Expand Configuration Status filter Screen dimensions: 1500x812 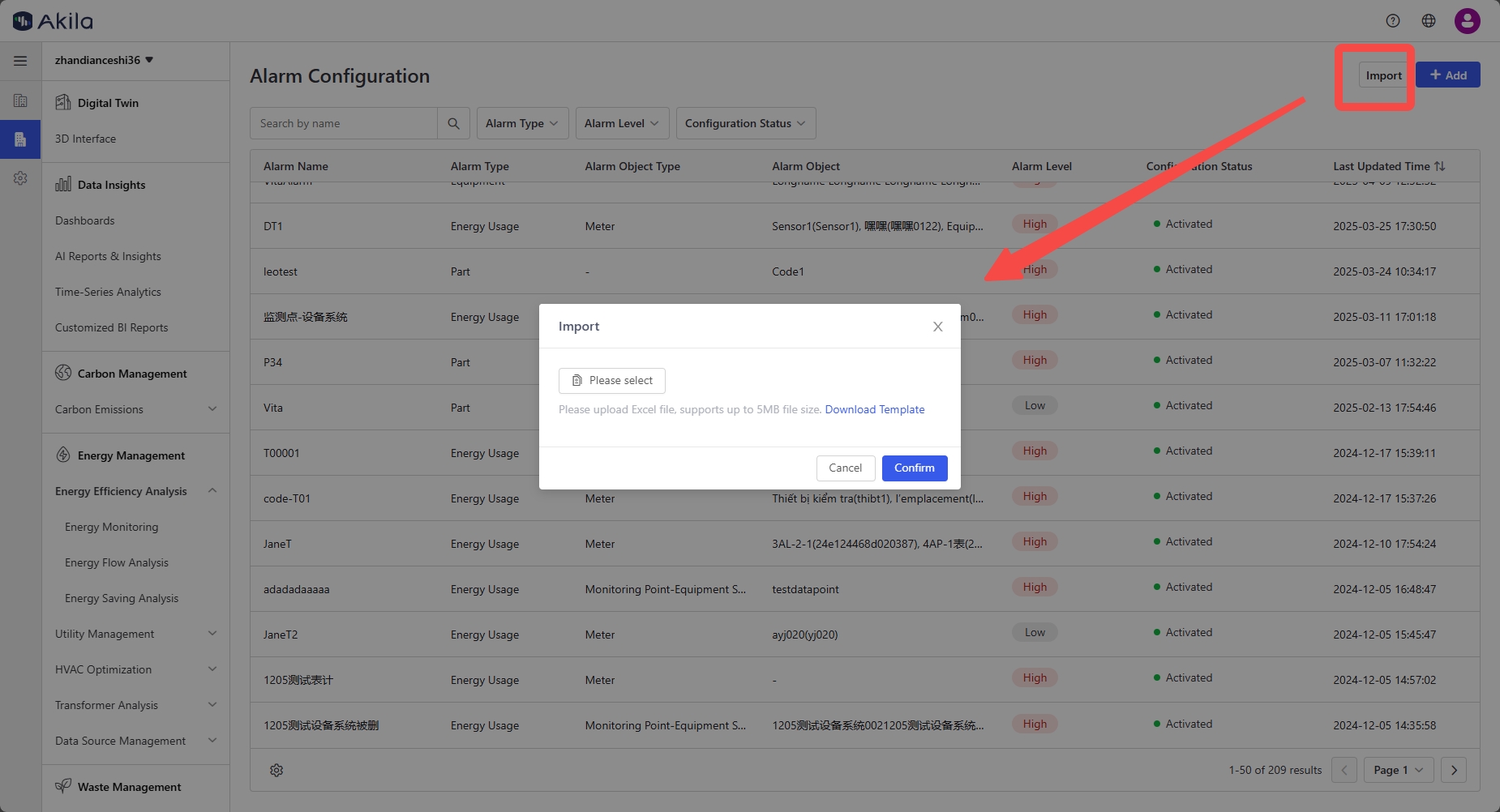pyautogui.click(x=745, y=123)
